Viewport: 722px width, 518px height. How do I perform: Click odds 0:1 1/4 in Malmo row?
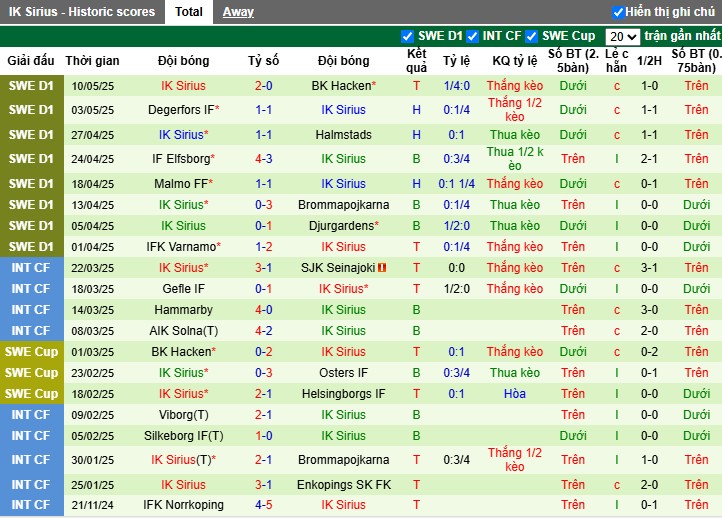tap(456, 184)
